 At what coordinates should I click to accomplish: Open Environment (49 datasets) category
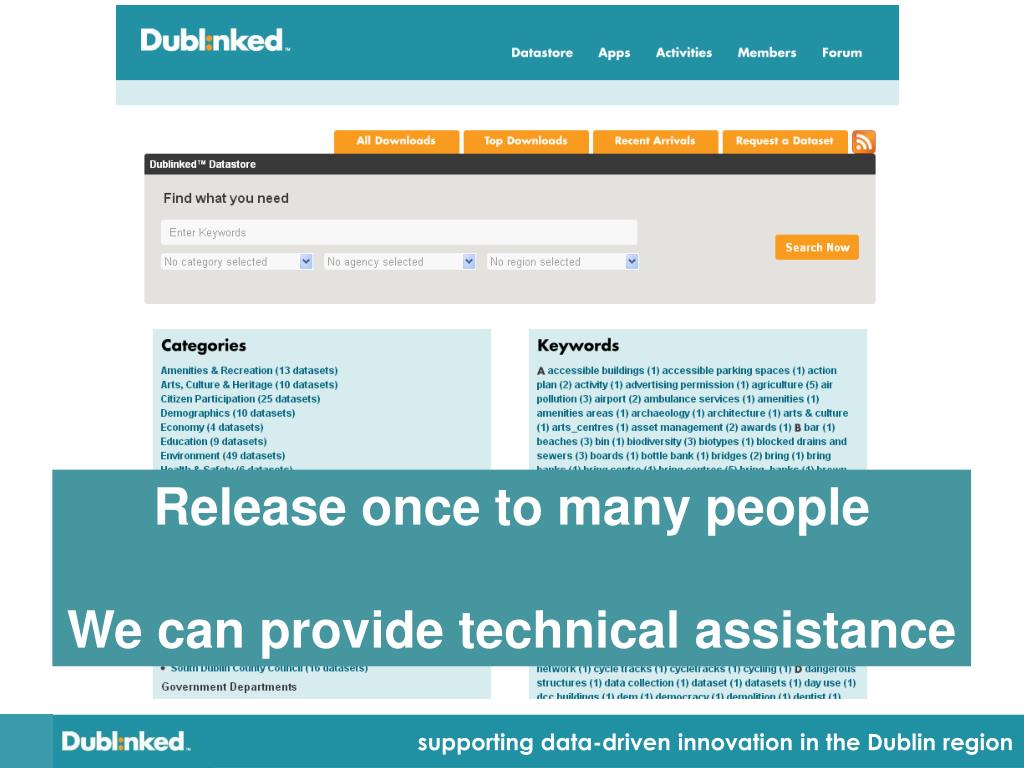click(223, 456)
